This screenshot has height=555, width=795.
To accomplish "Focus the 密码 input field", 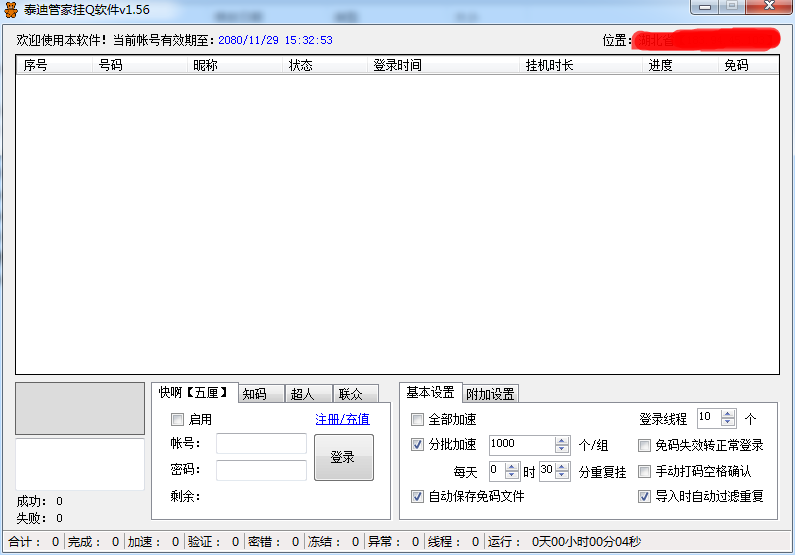I will tap(261, 470).
